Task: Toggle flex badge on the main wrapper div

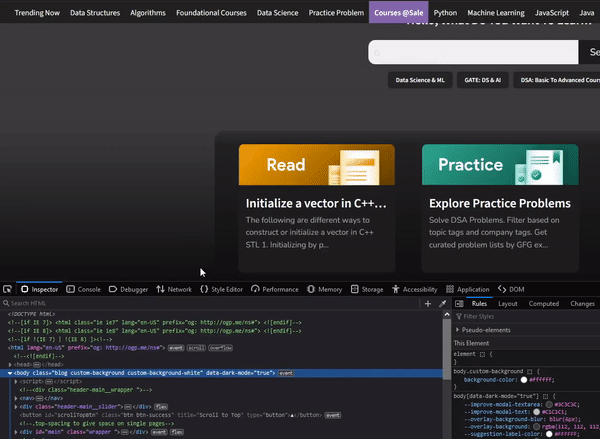Action: pos(177,432)
